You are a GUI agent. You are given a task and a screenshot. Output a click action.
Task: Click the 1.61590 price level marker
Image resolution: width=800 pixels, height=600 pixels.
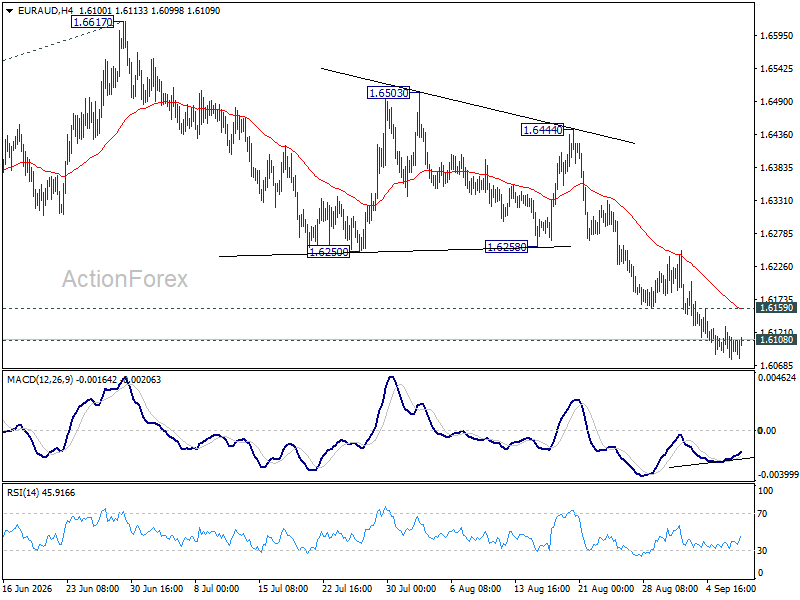tap(777, 308)
